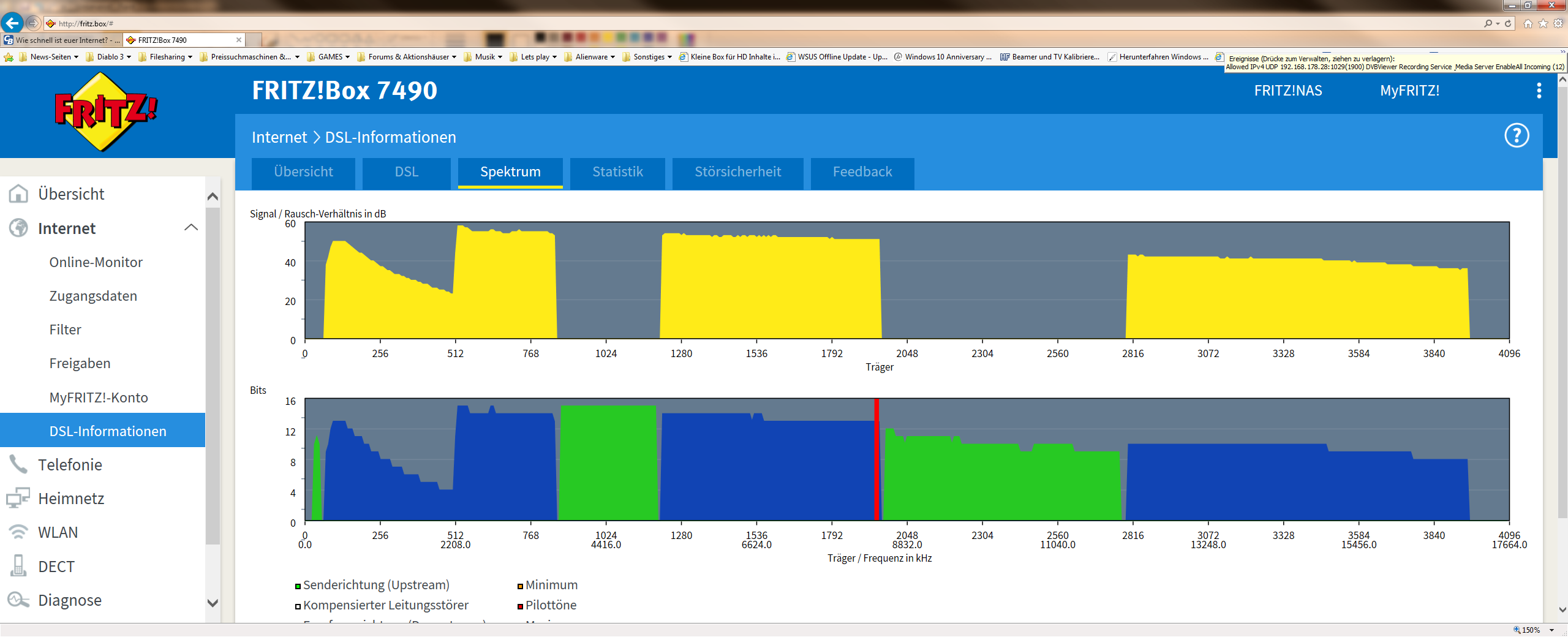
Task: Open the browser tools gear icon
Action: coord(1558,23)
